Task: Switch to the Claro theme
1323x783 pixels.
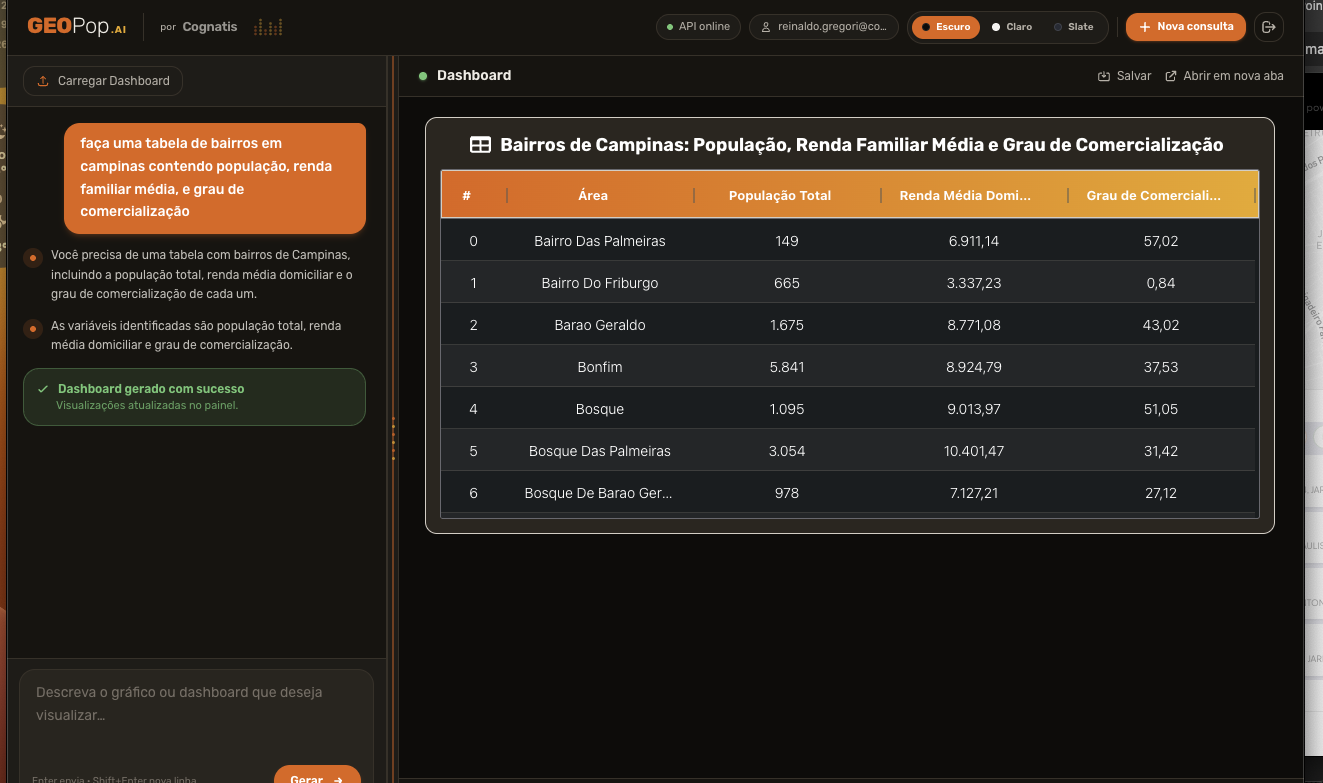Action: pos(1012,27)
